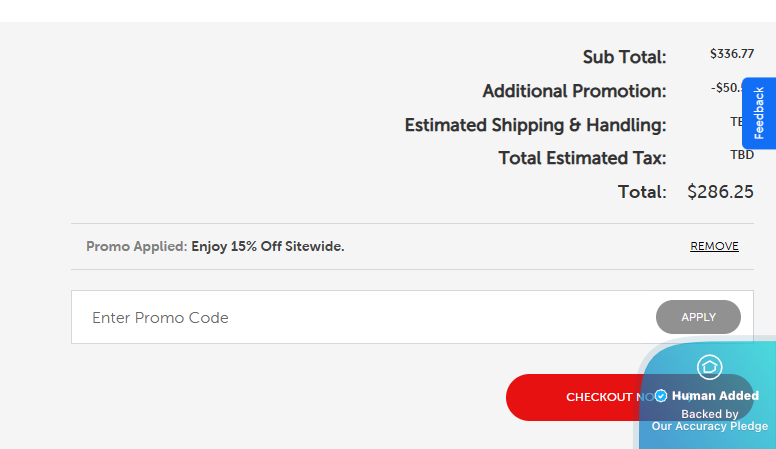Click the house-shaped badge icon above Human Added
The height and width of the screenshot is (449, 776).
(x=709, y=367)
